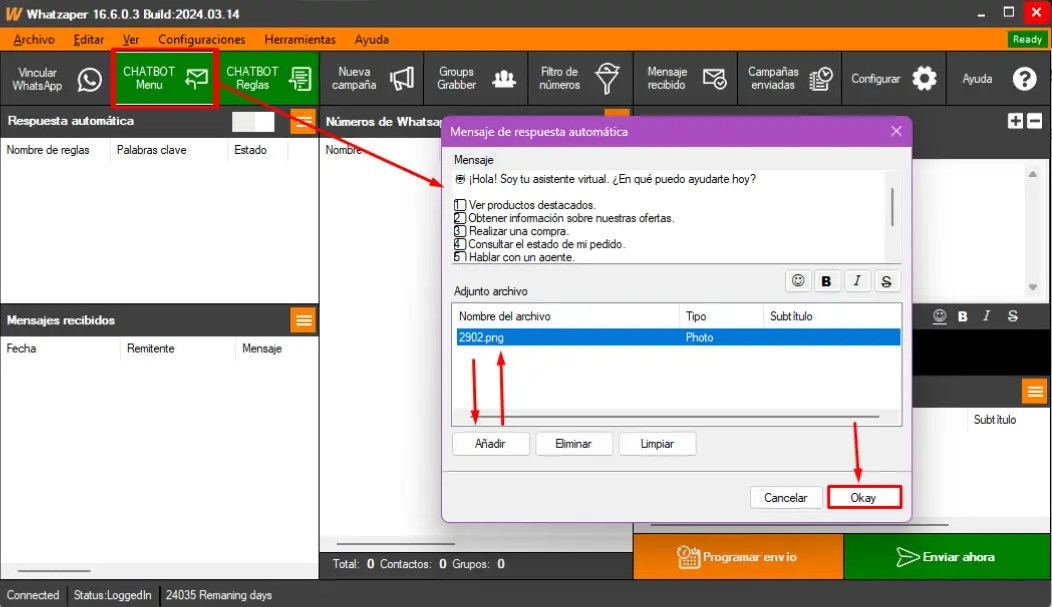Open the CHATBOT Reglas toolbar button
Viewport: 1052px width, 607px height.
pos(267,78)
